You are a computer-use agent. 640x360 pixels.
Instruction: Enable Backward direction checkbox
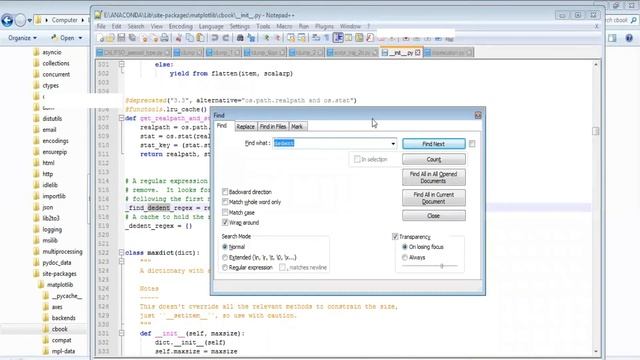(x=225, y=191)
